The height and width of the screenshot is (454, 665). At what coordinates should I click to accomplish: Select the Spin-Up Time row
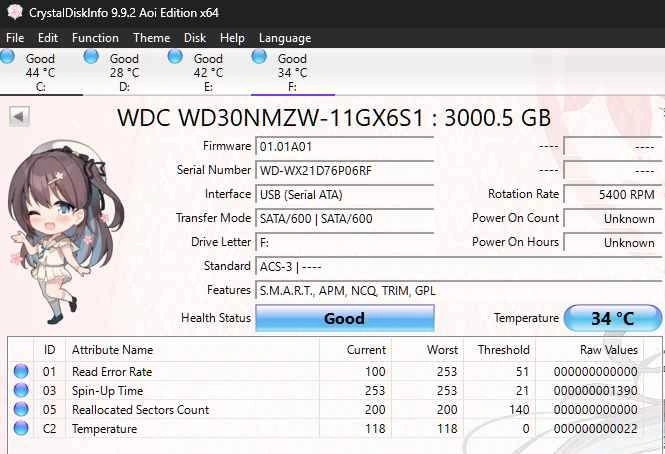(326, 390)
